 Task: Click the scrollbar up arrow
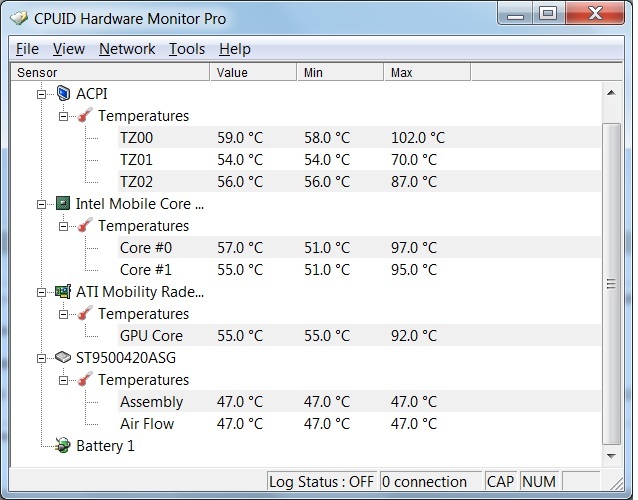[x=611, y=93]
